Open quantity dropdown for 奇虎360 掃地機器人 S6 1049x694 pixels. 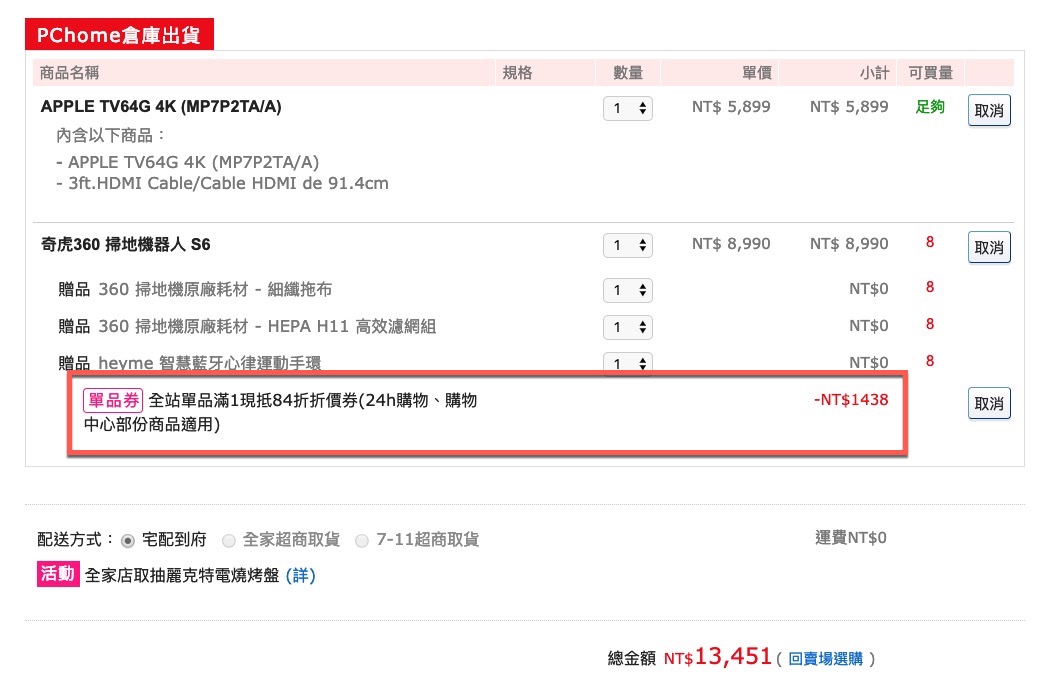tap(628, 246)
